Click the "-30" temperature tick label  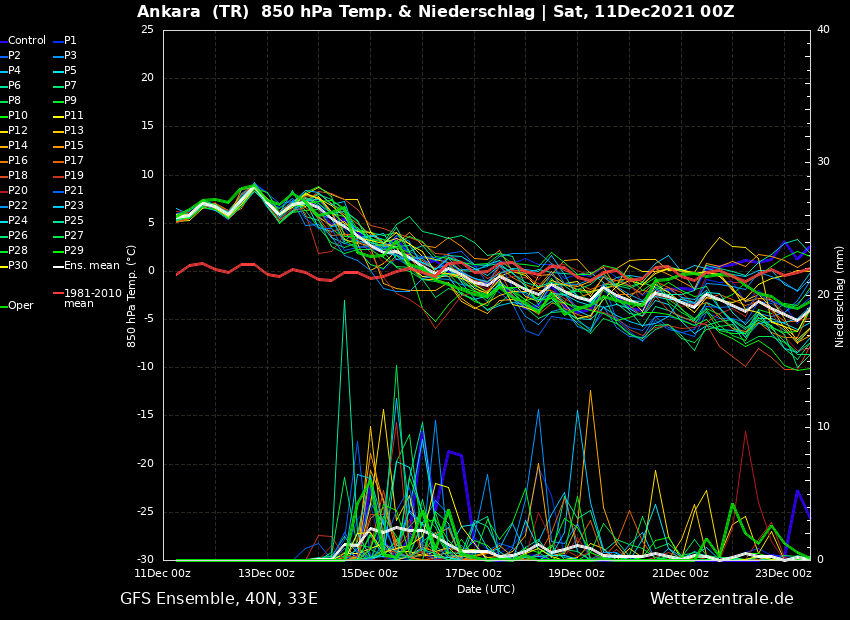[145, 560]
